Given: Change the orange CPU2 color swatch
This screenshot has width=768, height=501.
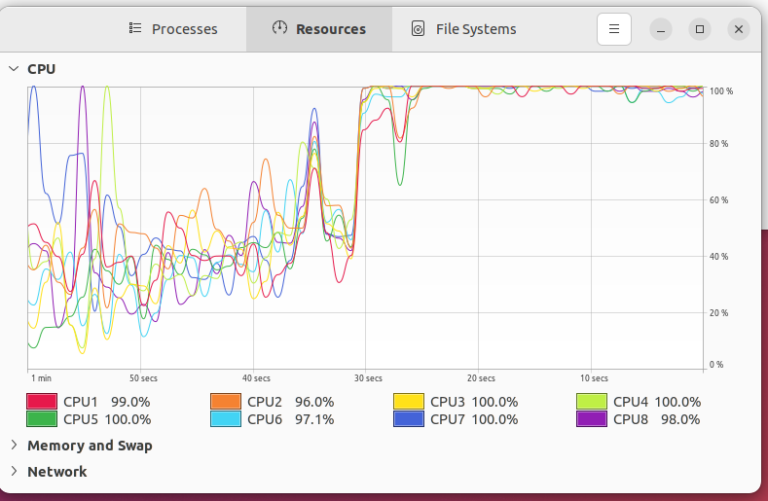Looking at the screenshot, I should click(225, 402).
